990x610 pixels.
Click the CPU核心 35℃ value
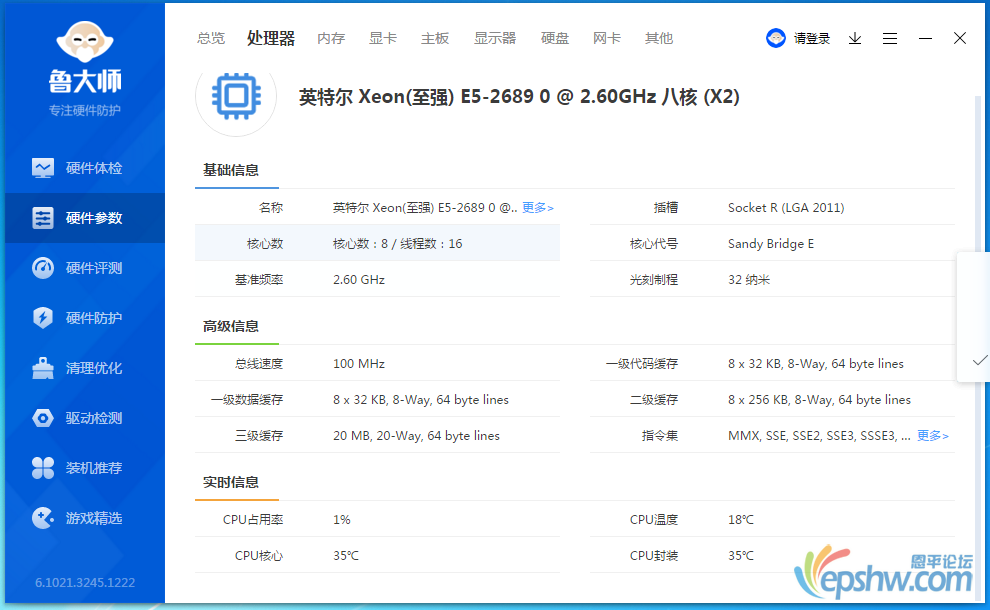(x=346, y=556)
